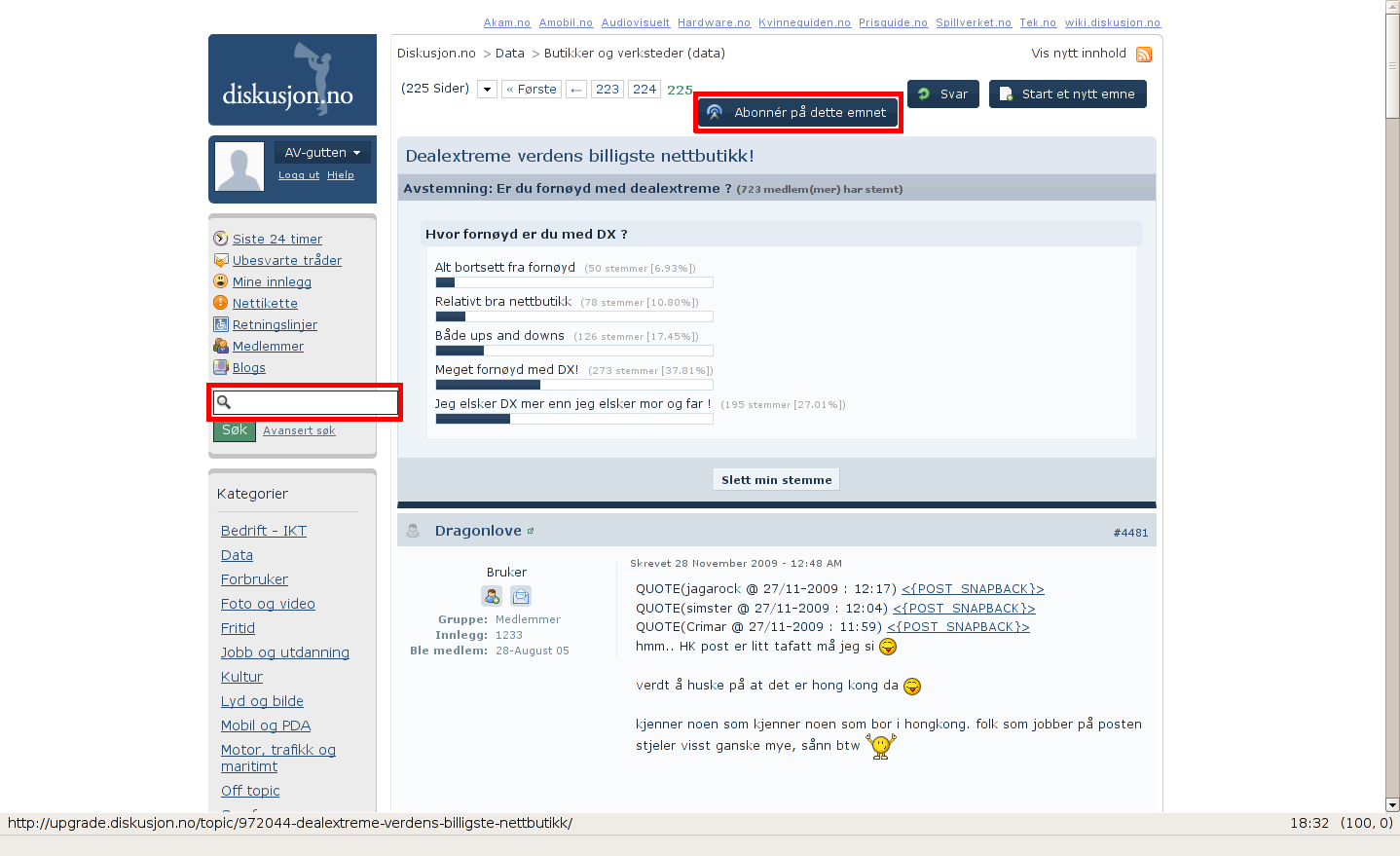This screenshot has height=856, width=1400.
Task: Click the Svar reply button
Action: pyautogui.click(x=943, y=94)
